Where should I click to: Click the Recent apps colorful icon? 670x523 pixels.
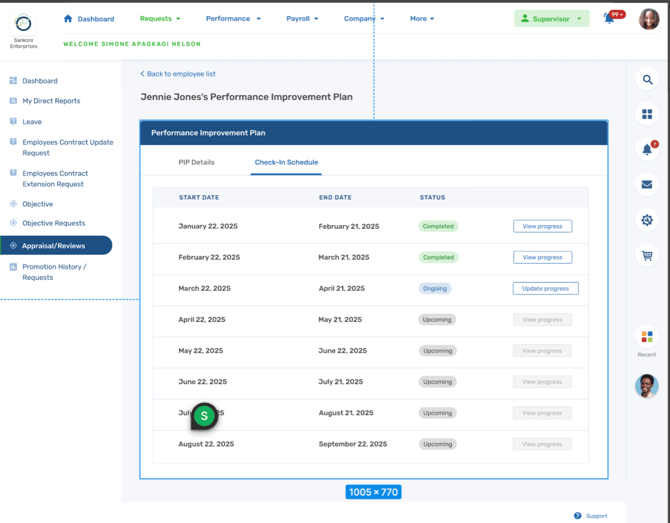pyautogui.click(x=647, y=337)
